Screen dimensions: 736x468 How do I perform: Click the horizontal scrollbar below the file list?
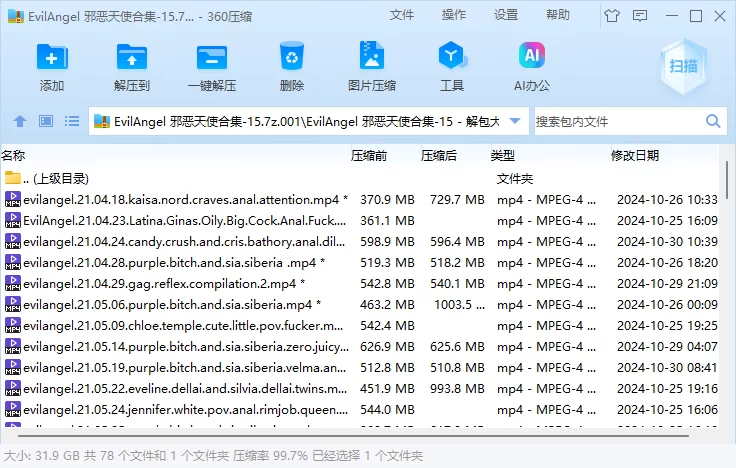[353, 436]
